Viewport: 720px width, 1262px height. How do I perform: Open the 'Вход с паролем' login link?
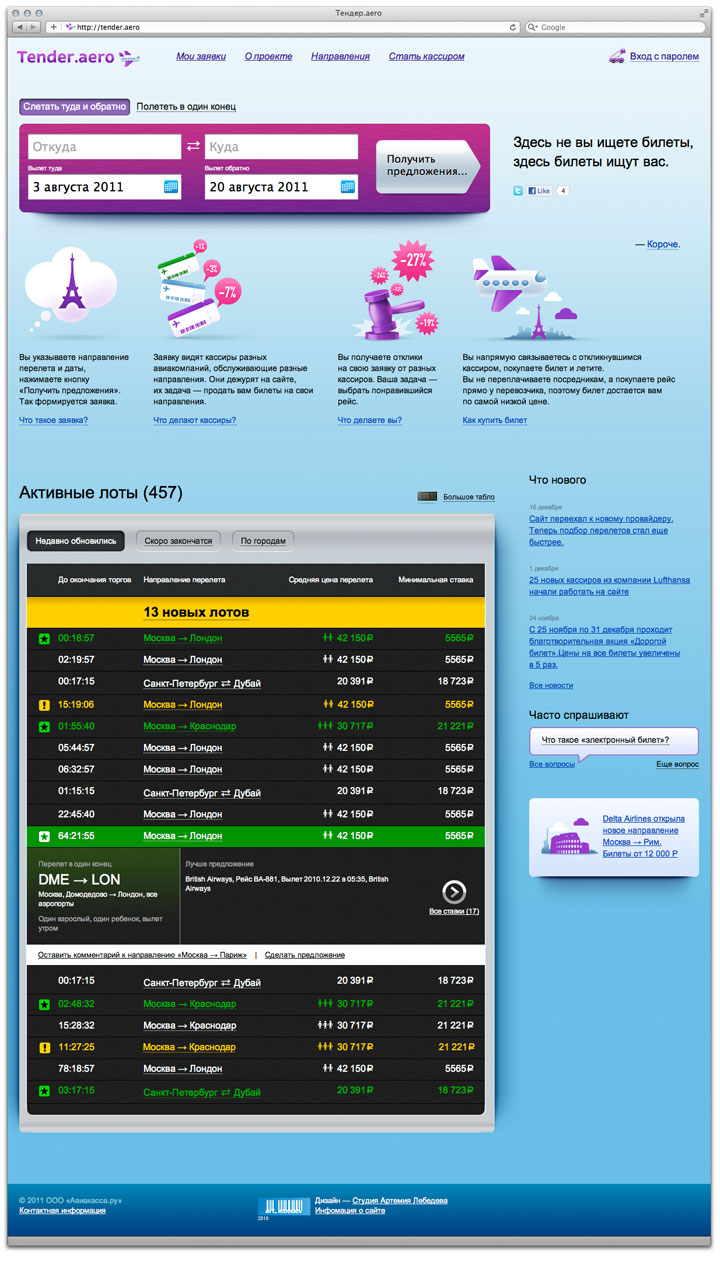pyautogui.click(x=664, y=57)
